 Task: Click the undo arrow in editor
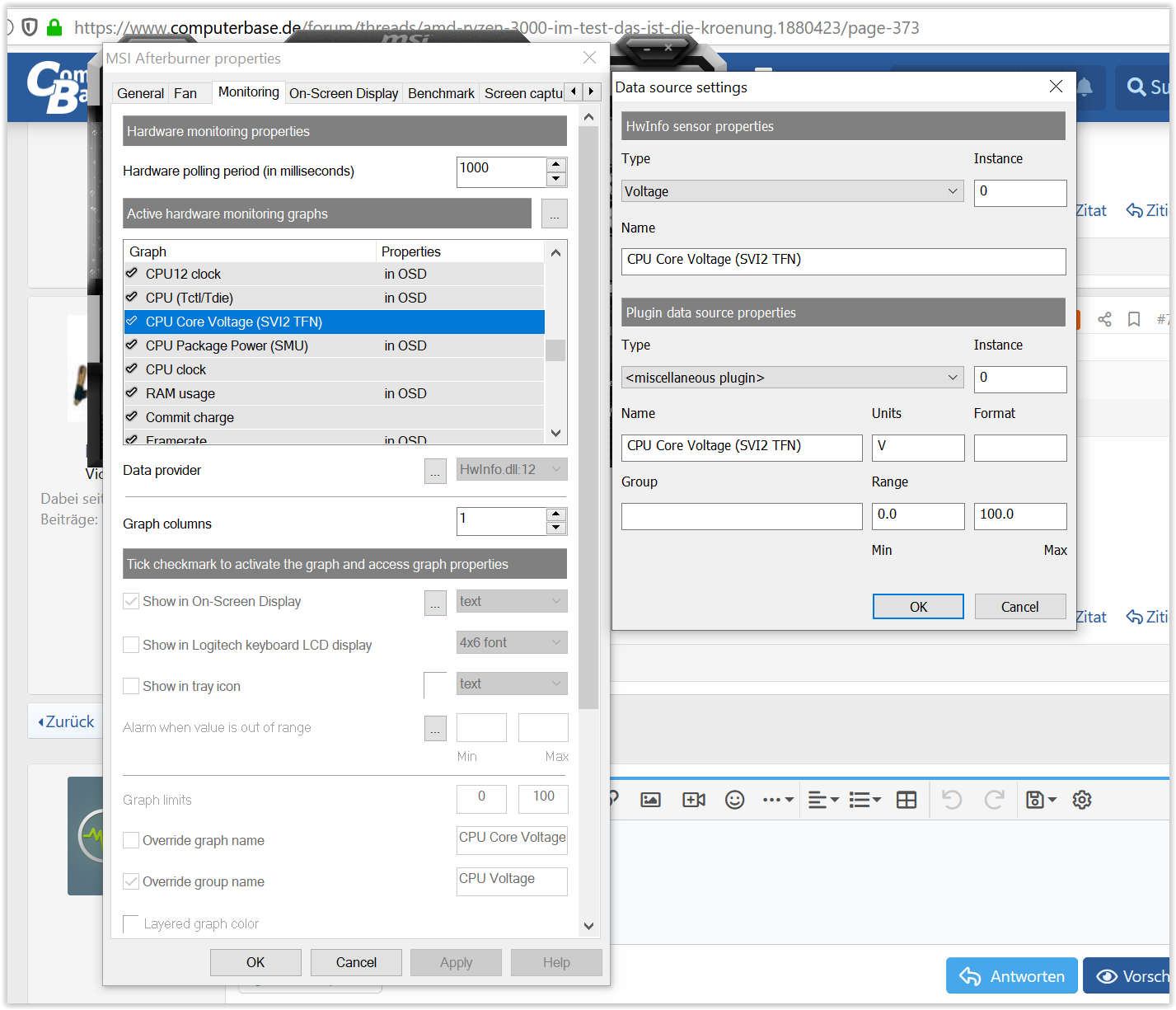coord(952,800)
